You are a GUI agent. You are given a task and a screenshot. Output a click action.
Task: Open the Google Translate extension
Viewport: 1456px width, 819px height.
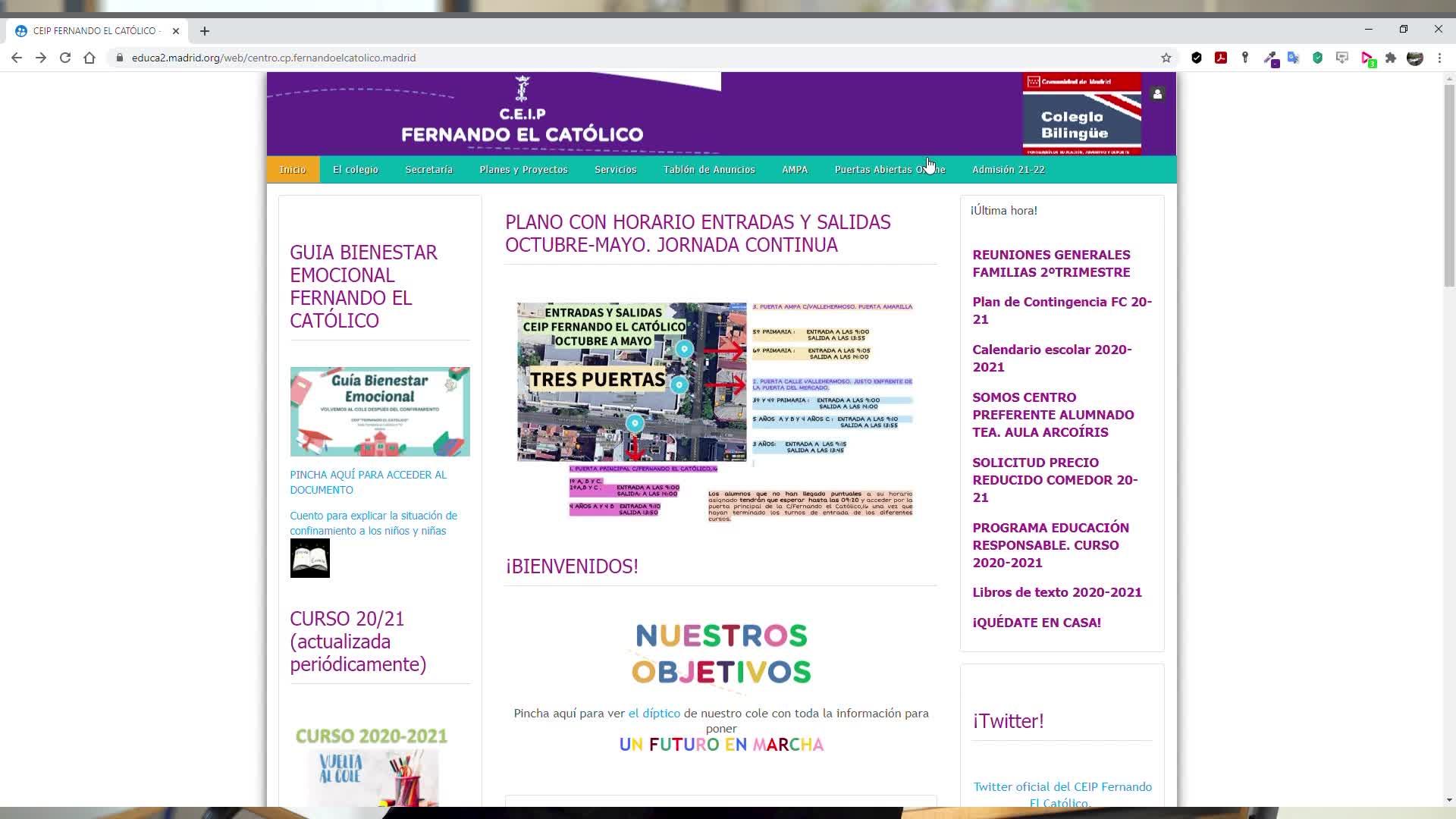pos(1294,58)
